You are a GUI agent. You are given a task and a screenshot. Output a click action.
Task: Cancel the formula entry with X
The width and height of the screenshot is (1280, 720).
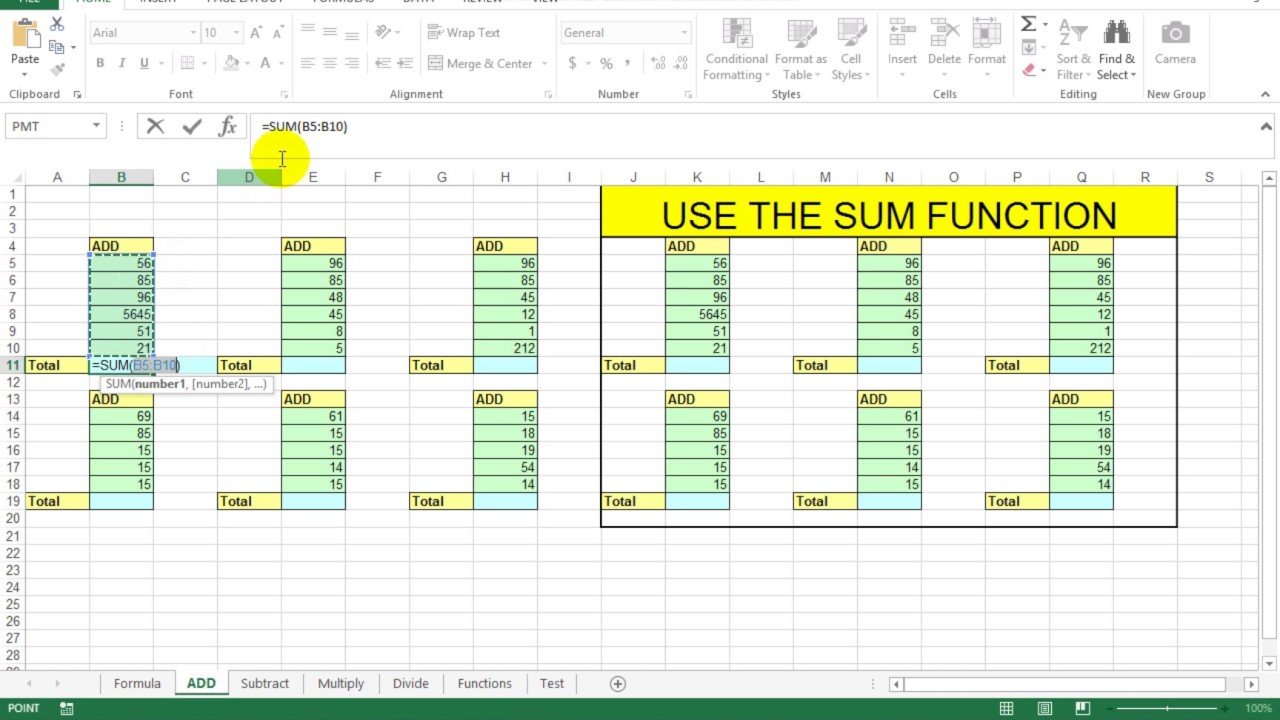click(x=155, y=126)
